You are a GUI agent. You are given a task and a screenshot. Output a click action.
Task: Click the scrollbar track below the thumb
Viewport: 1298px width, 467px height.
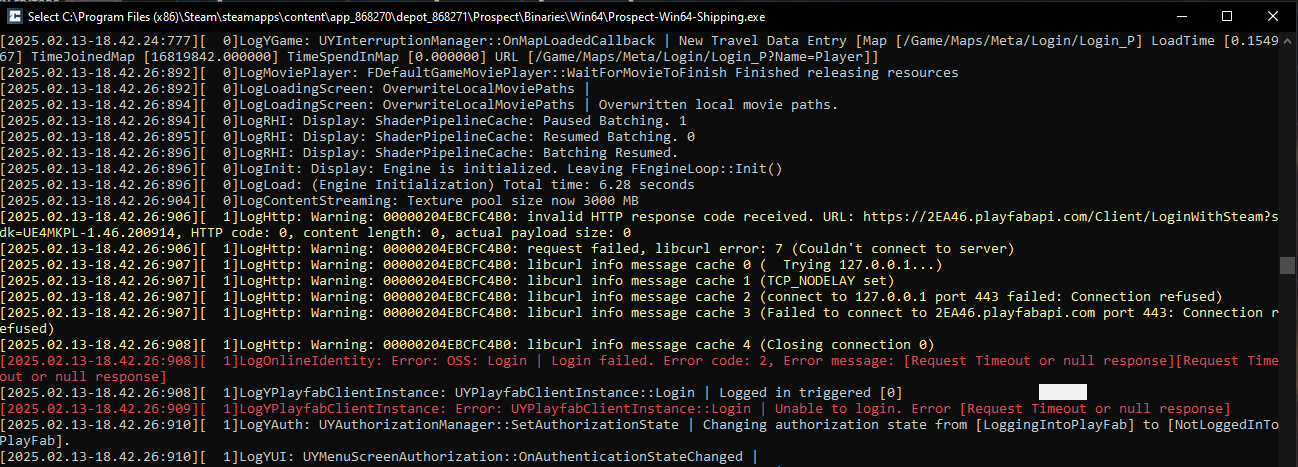click(x=1288, y=362)
